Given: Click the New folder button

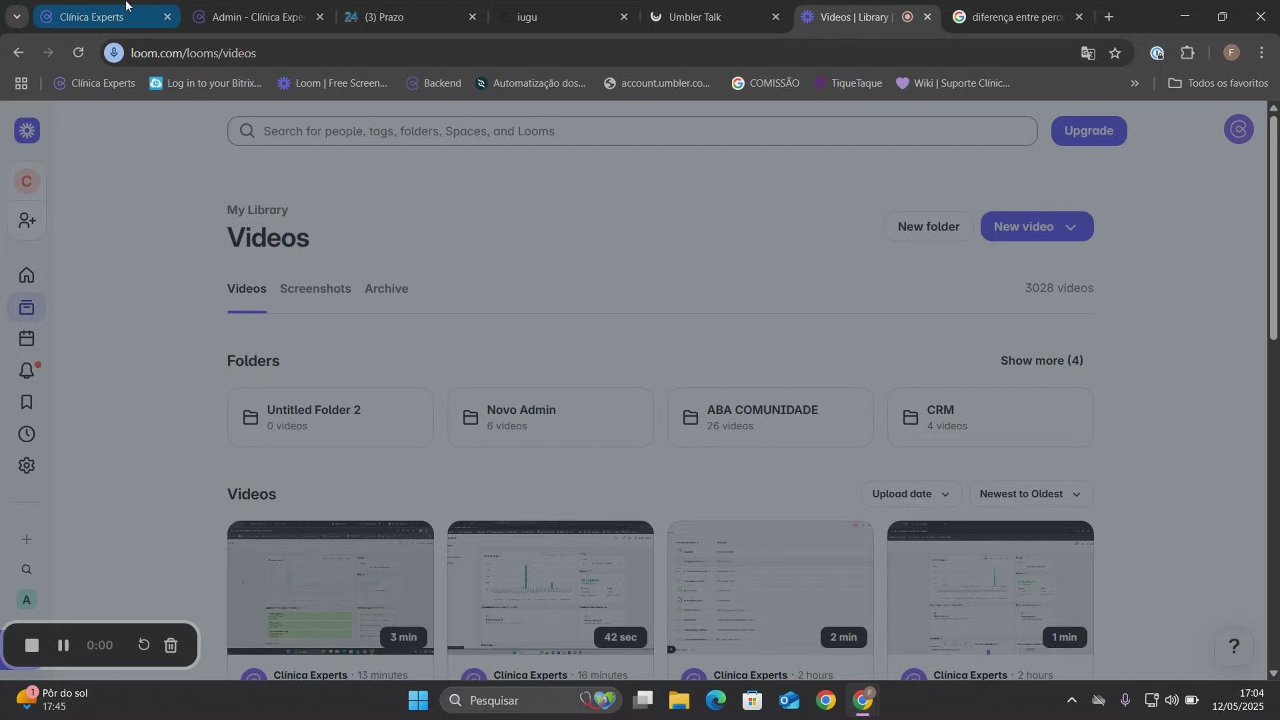Looking at the screenshot, I should click(928, 227).
